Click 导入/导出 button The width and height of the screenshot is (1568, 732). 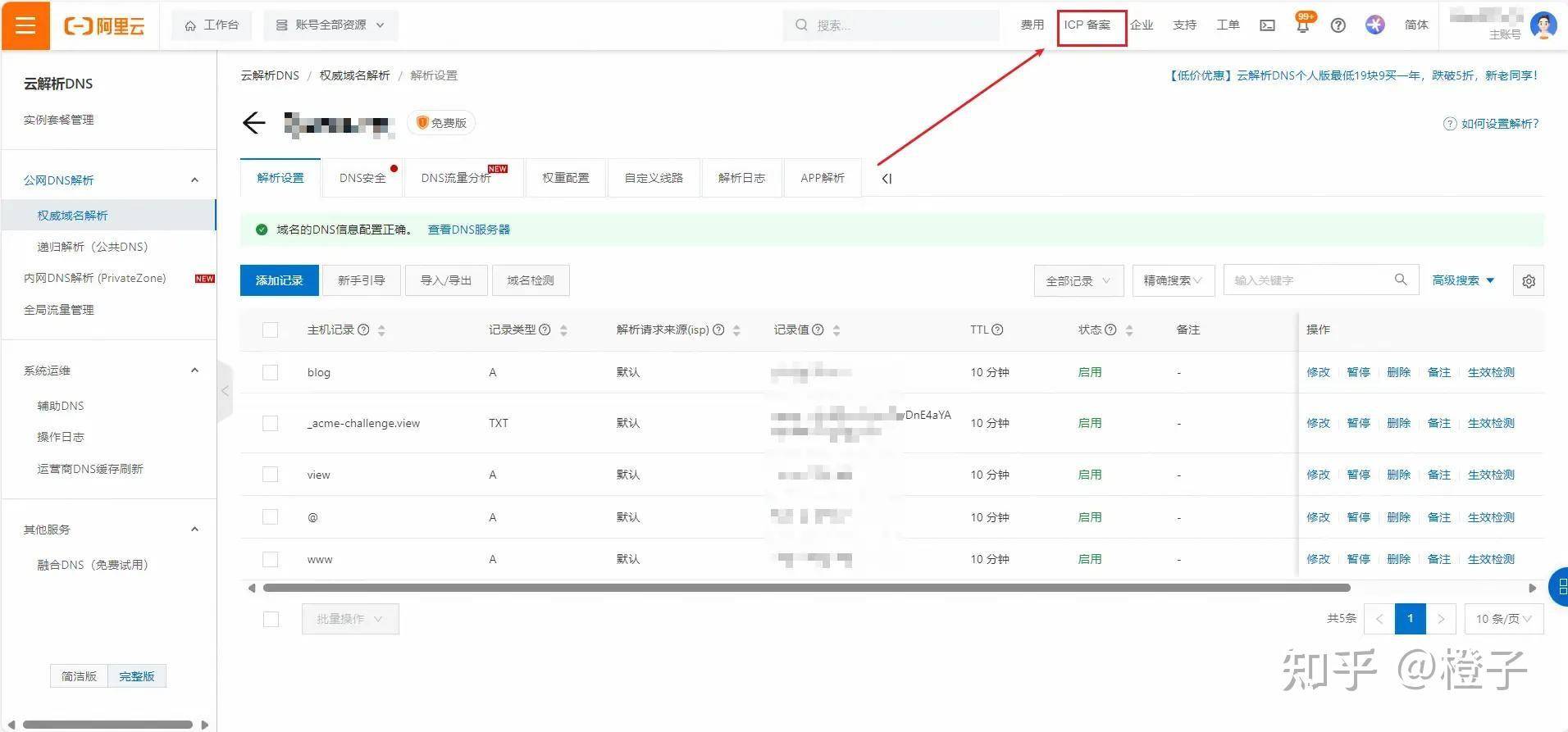(446, 280)
